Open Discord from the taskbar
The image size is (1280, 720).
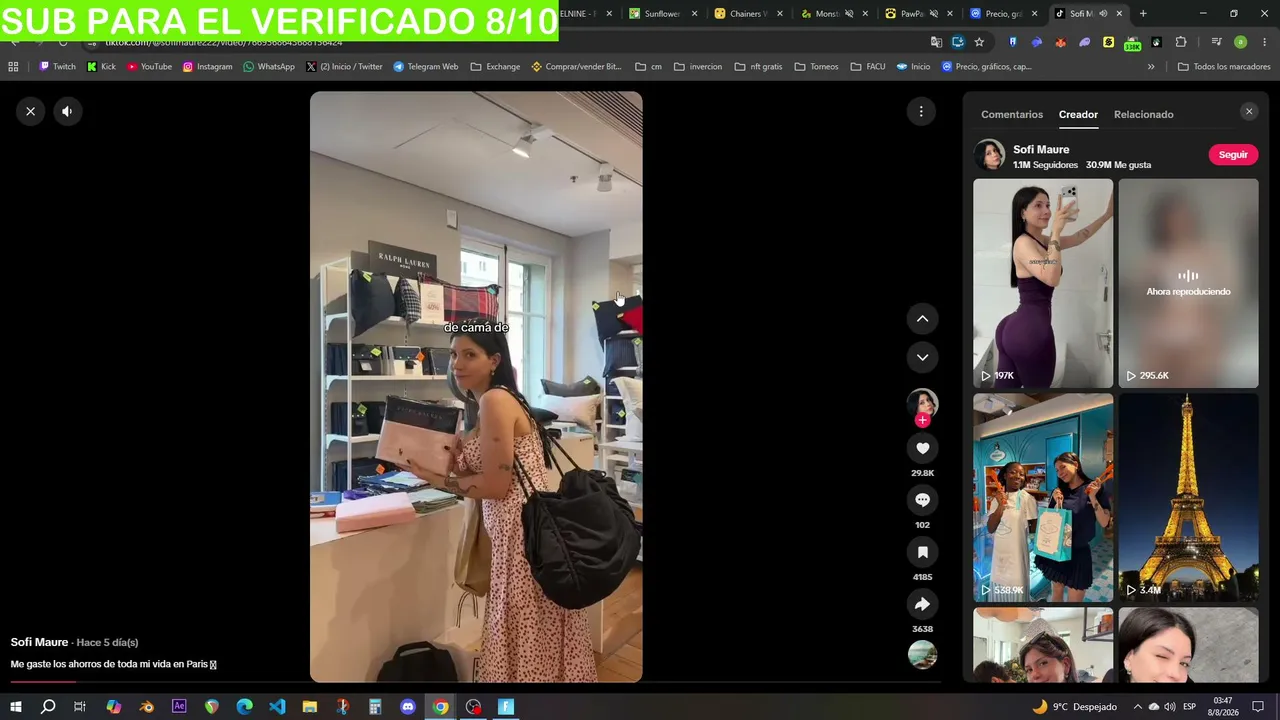pyautogui.click(x=408, y=707)
